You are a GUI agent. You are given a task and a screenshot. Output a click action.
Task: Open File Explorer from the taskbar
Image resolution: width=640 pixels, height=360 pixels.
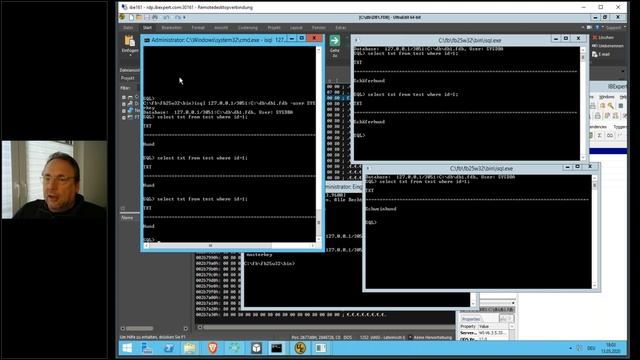[x=190, y=348]
